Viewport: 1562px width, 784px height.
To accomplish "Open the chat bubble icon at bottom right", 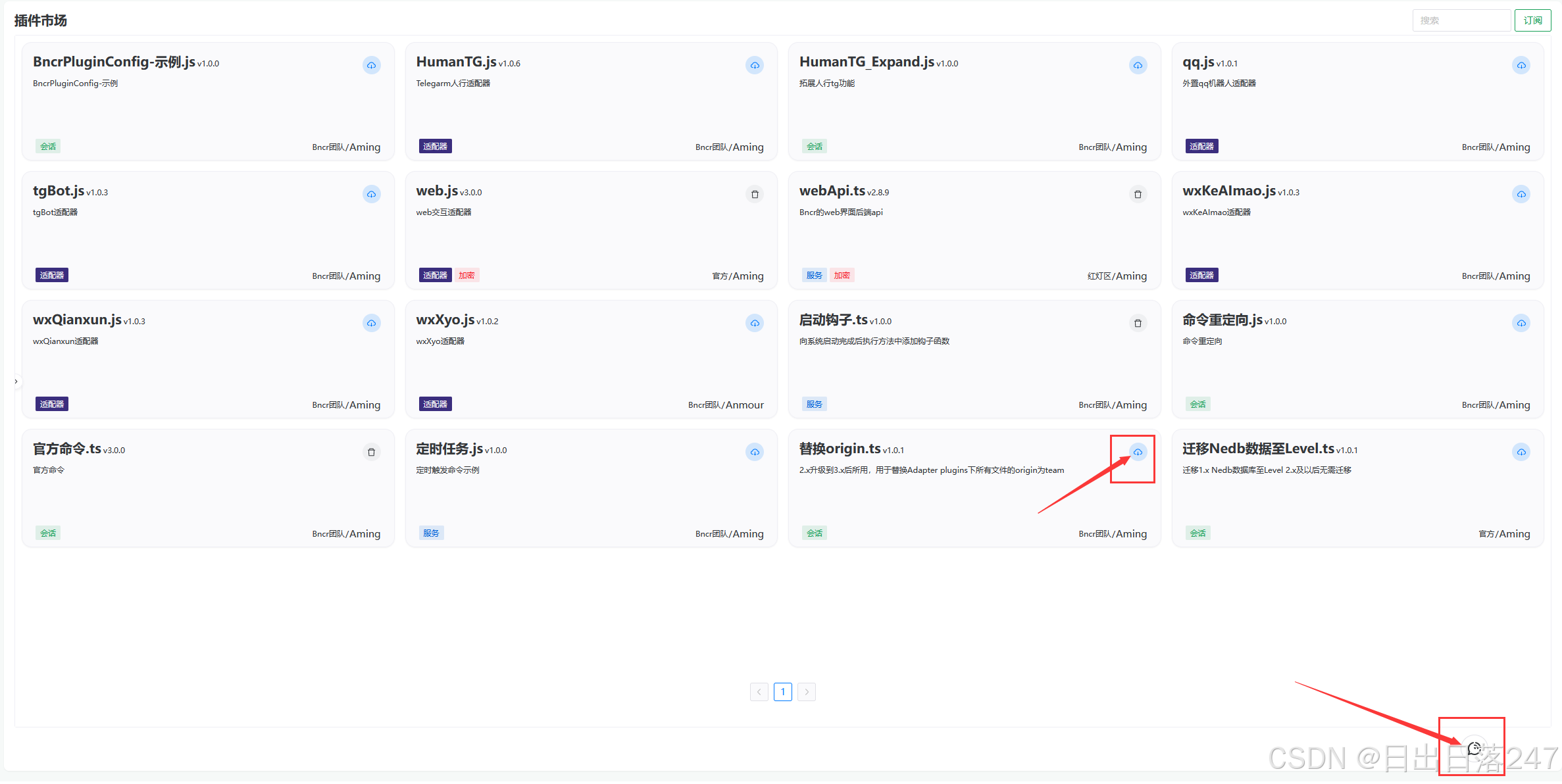I will (1474, 748).
